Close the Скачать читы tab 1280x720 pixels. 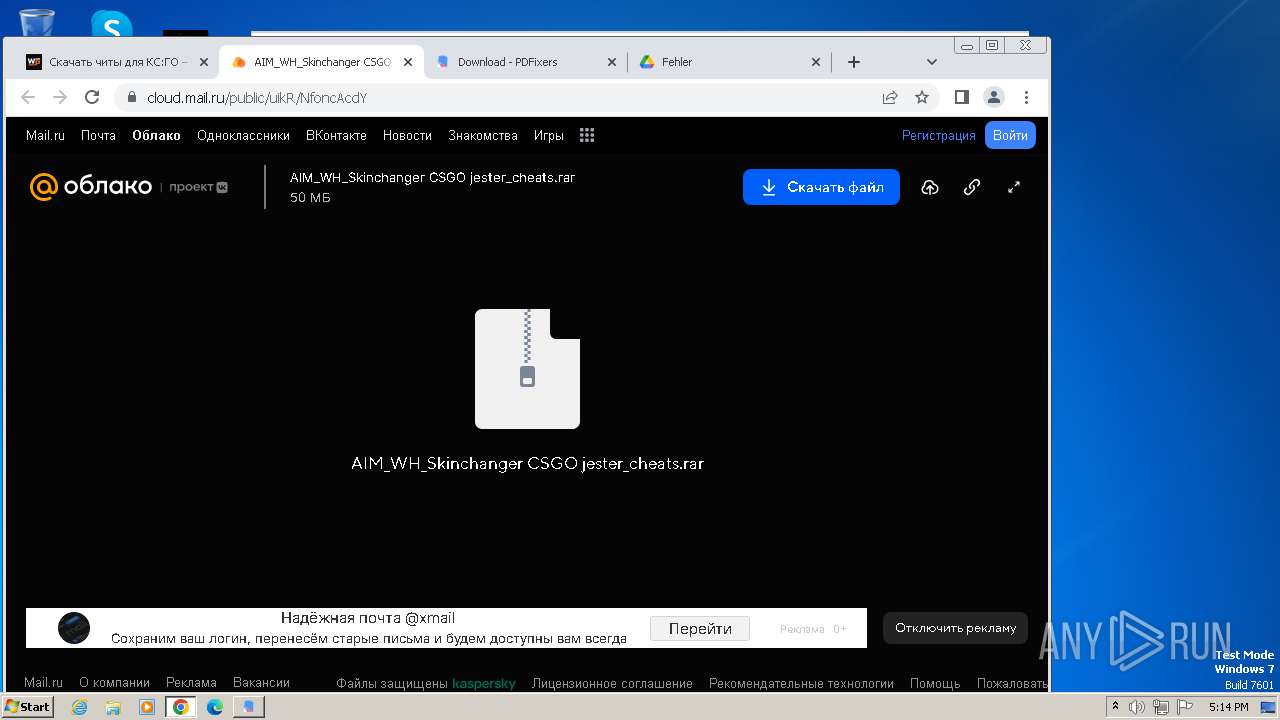204,62
